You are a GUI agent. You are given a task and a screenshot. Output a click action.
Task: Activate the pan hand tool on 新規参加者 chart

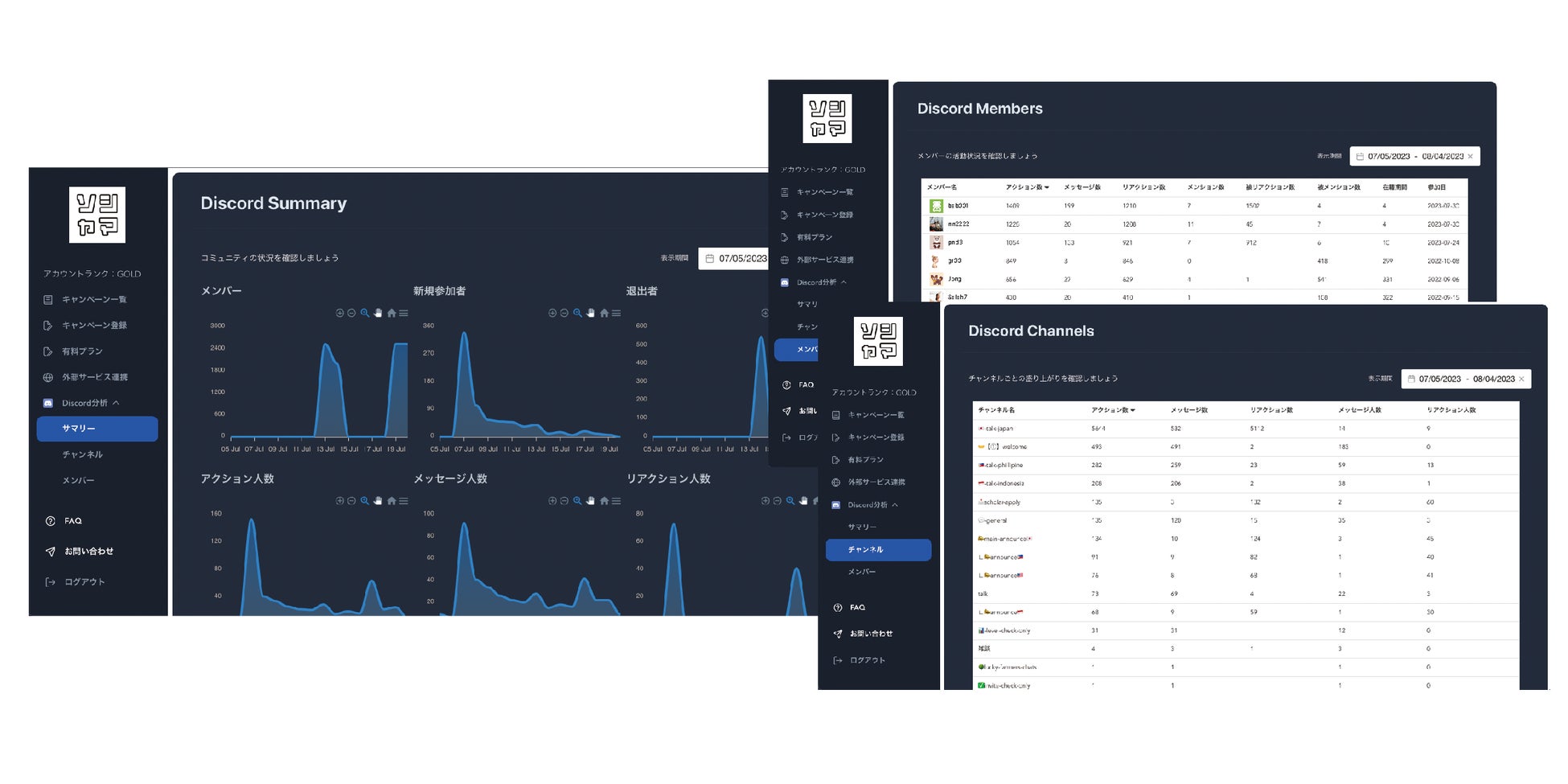pos(591,313)
